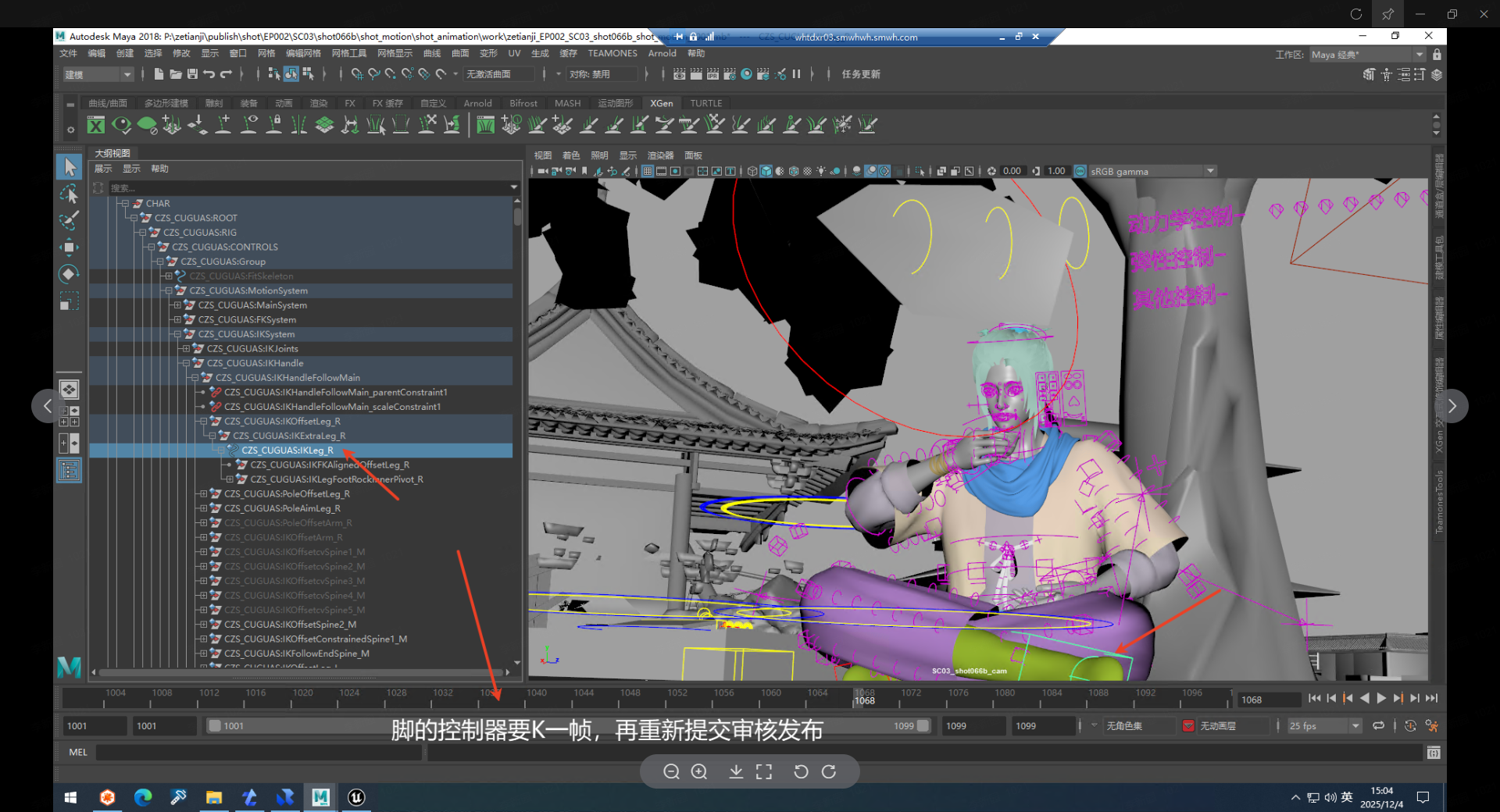Click frame 1040 on the time slider
This screenshot has width=1500, height=812.
pos(537,697)
